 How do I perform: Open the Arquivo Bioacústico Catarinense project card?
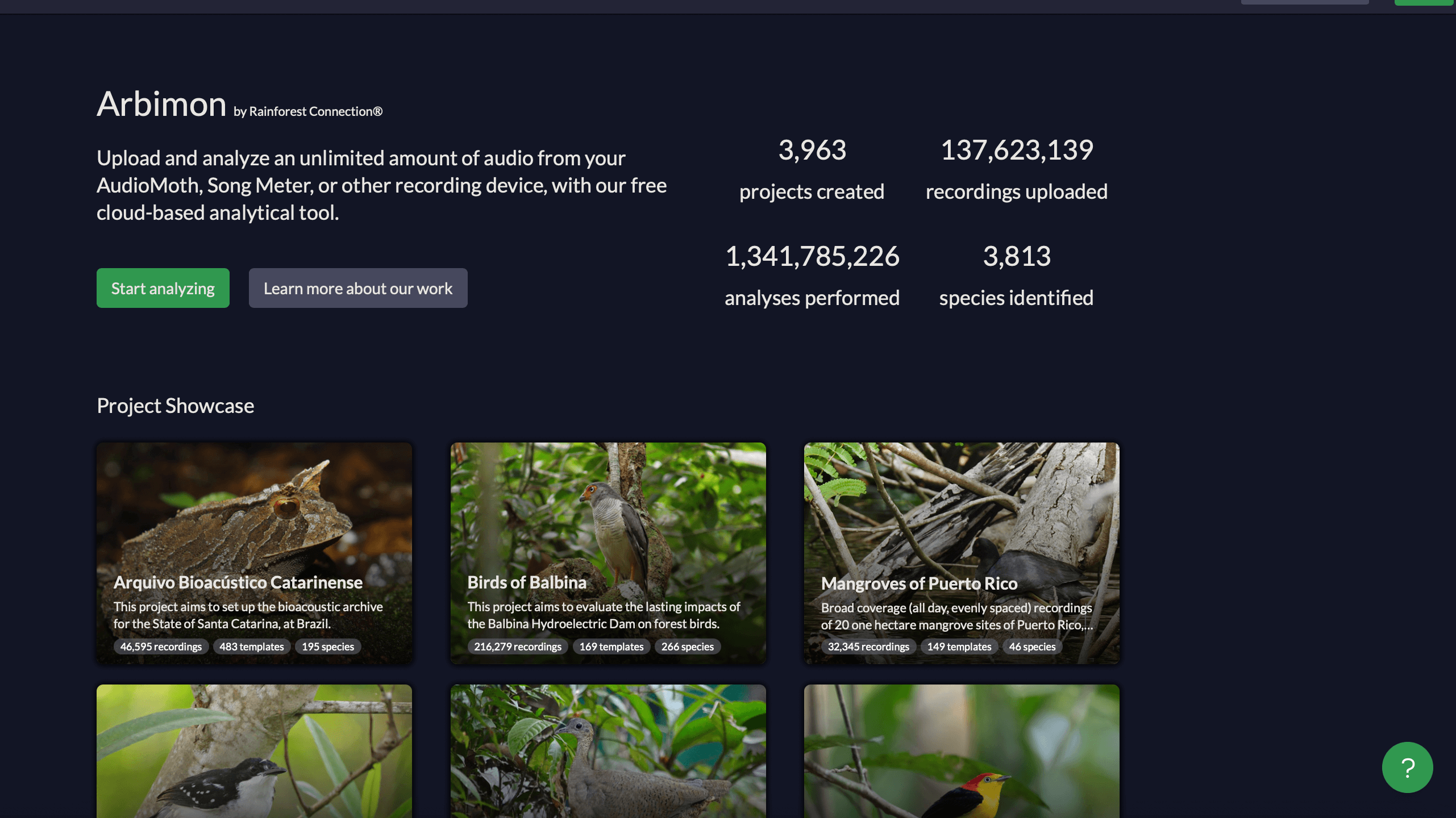pyautogui.click(x=254, y=553)
